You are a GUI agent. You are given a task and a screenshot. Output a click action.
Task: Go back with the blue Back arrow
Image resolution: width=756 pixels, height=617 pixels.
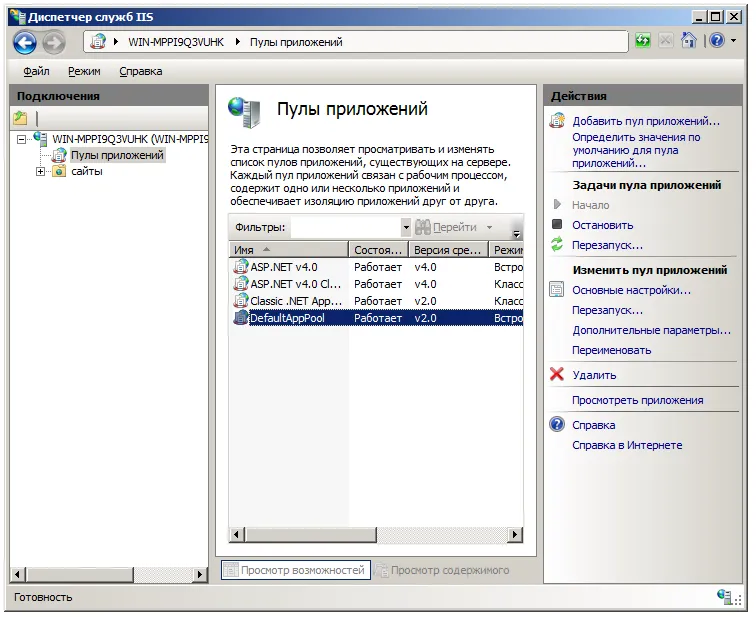(x=25, y=42)
